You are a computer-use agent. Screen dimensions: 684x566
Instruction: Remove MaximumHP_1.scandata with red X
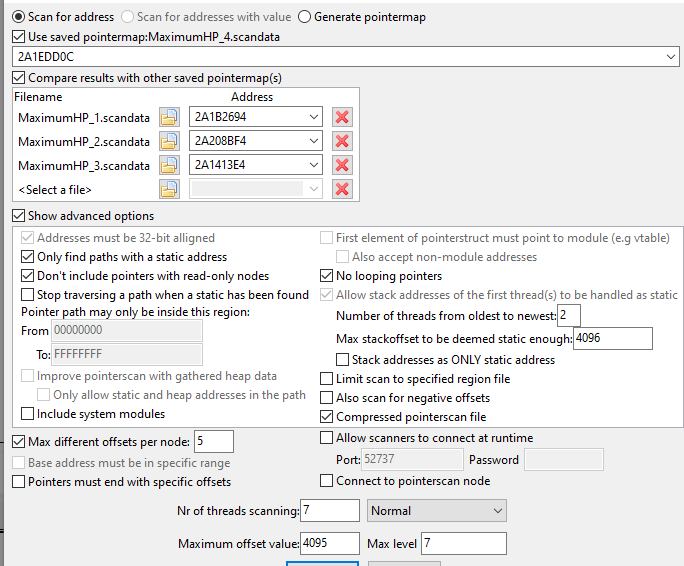point(342,117)
